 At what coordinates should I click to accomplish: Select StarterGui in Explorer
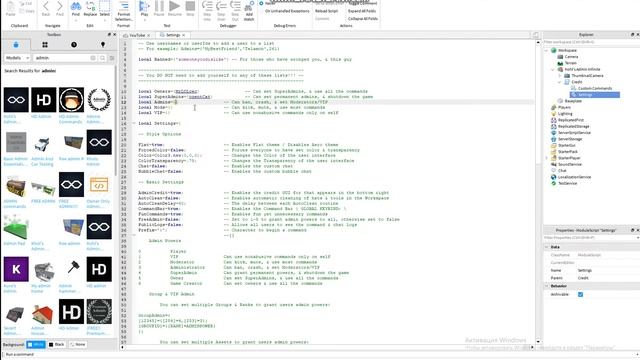click(567, 145)
